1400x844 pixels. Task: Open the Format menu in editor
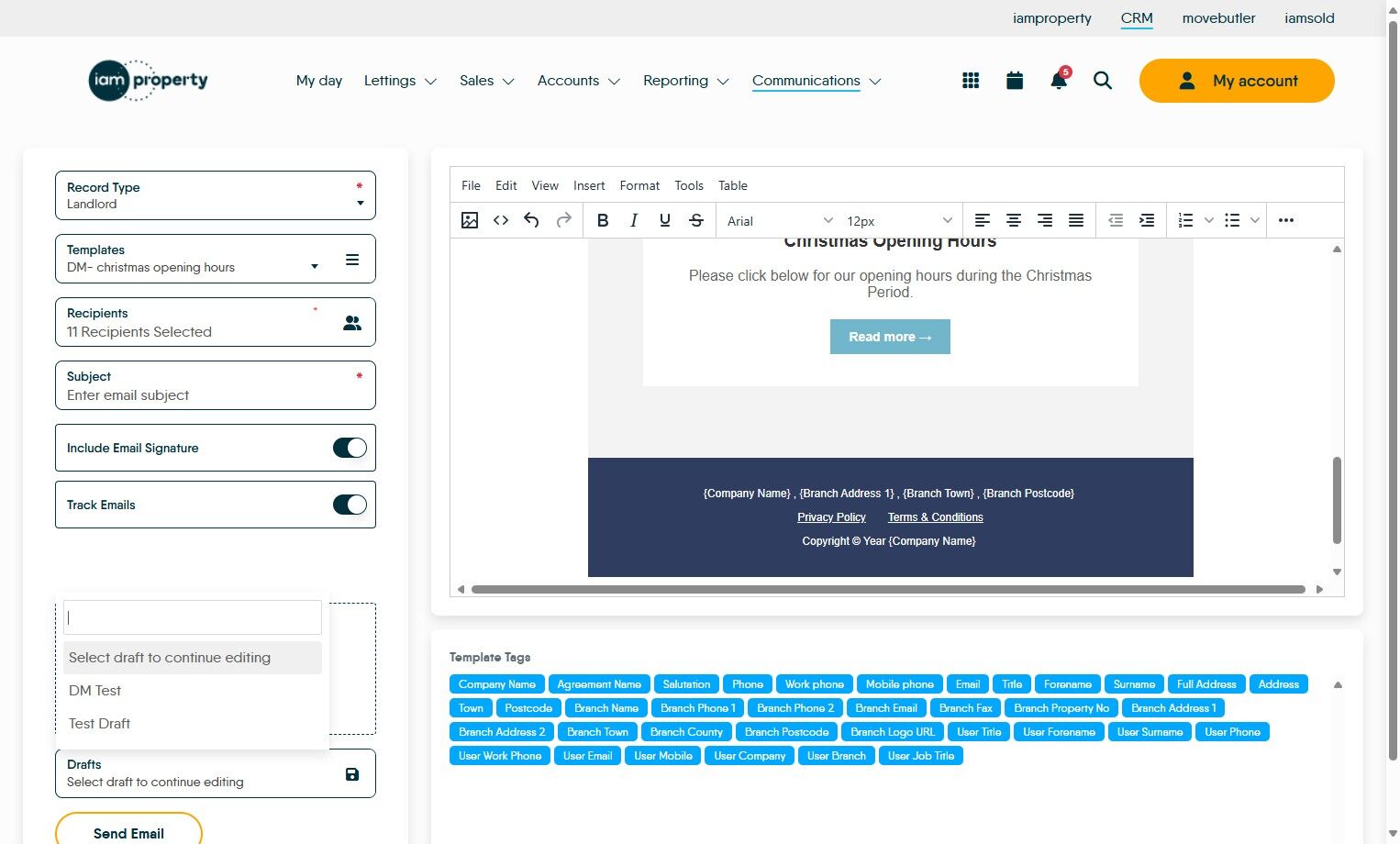pos(639,185)
